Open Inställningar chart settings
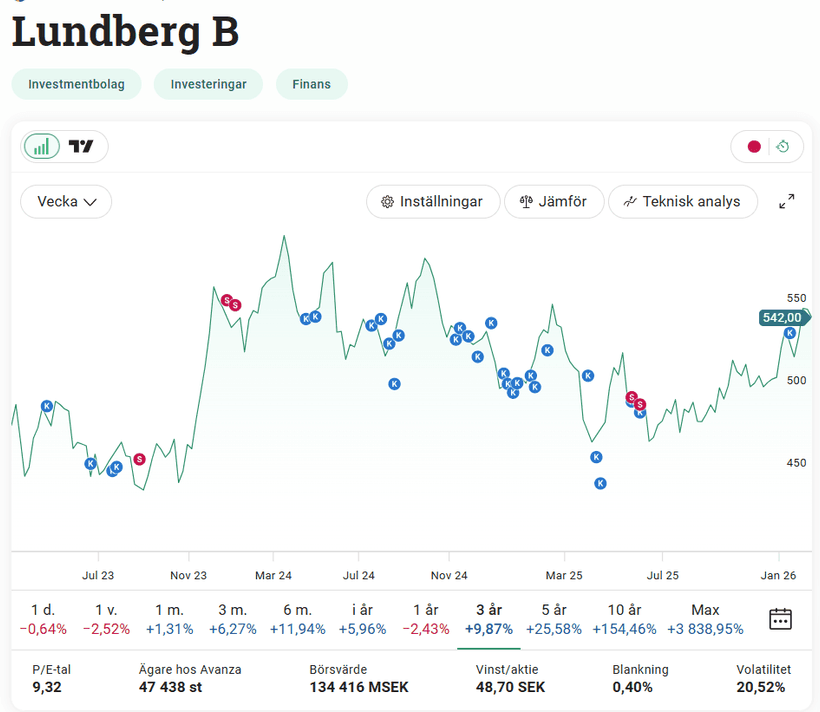This screenshot has width=820, height=712. click(431, 202)
